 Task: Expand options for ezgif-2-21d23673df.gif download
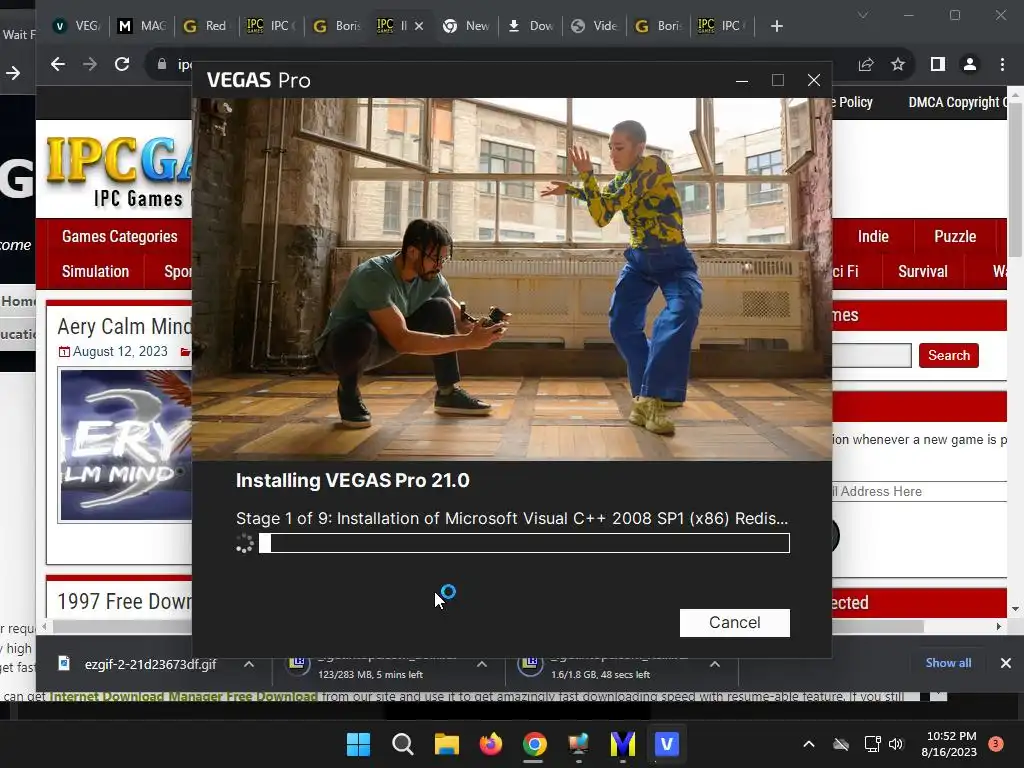click(x=249, y=664)
